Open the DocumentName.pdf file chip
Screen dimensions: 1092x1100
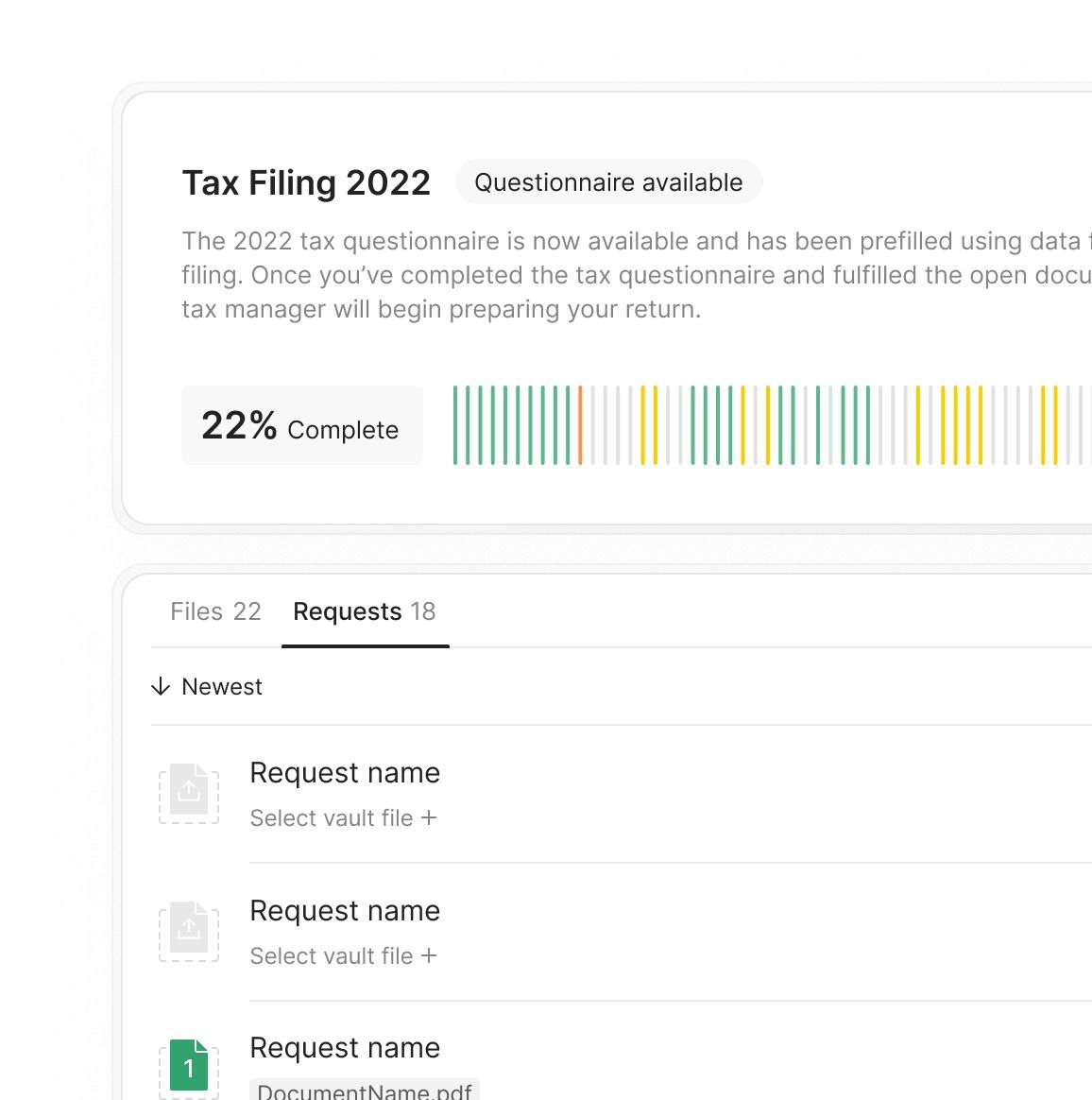(365, 1091)
